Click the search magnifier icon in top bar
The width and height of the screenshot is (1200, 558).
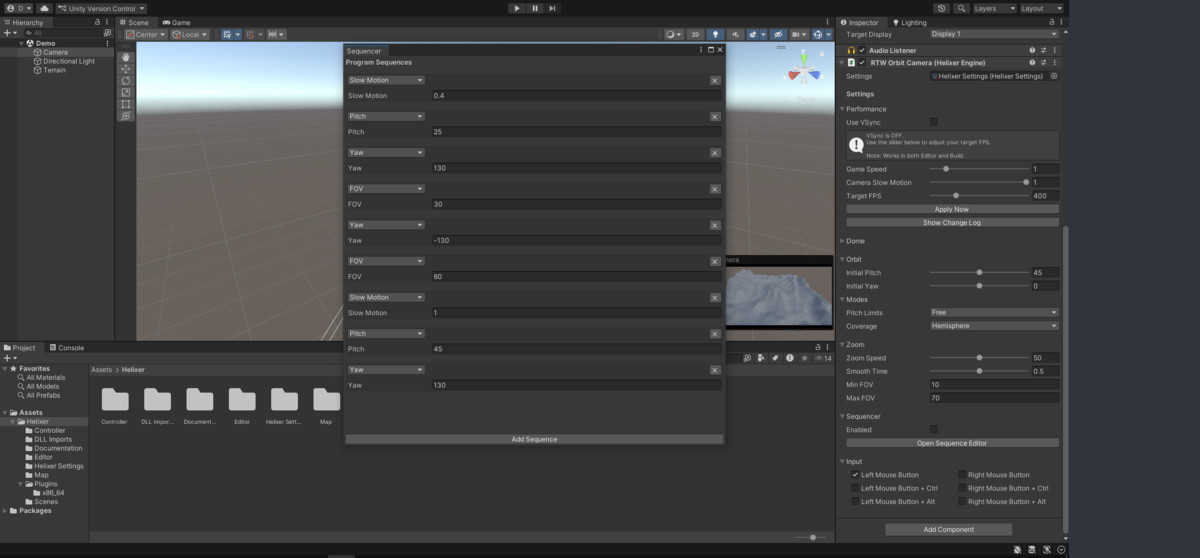click(961, 8)
